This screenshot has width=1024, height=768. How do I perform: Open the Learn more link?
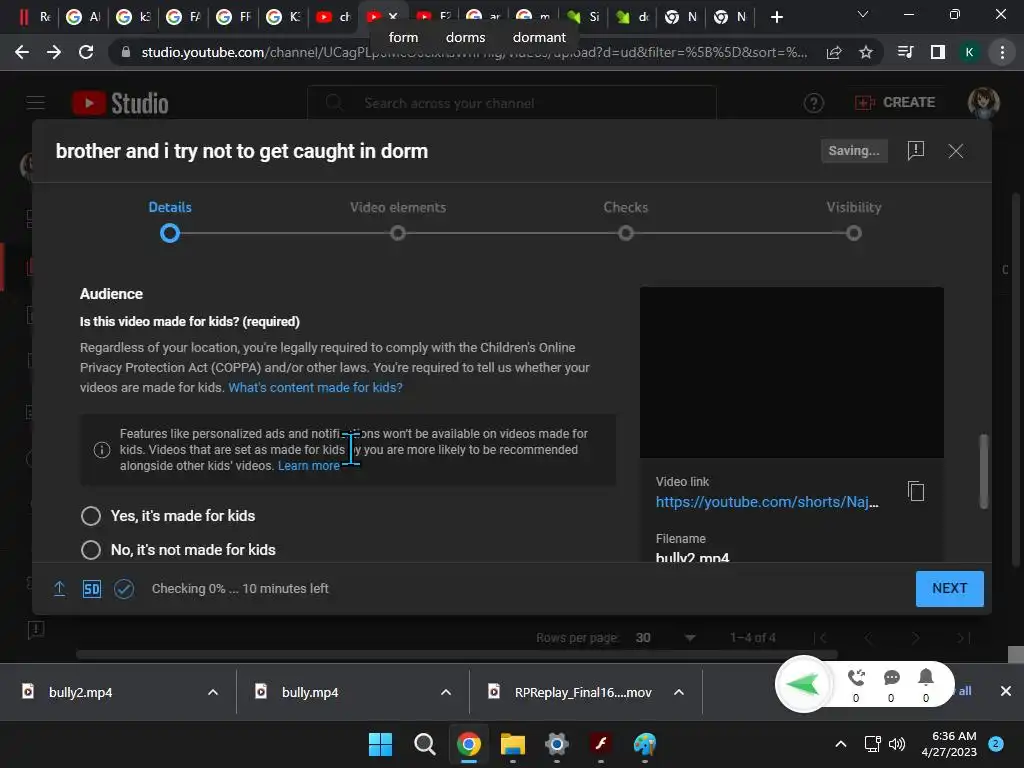click(x=308, y=466)
